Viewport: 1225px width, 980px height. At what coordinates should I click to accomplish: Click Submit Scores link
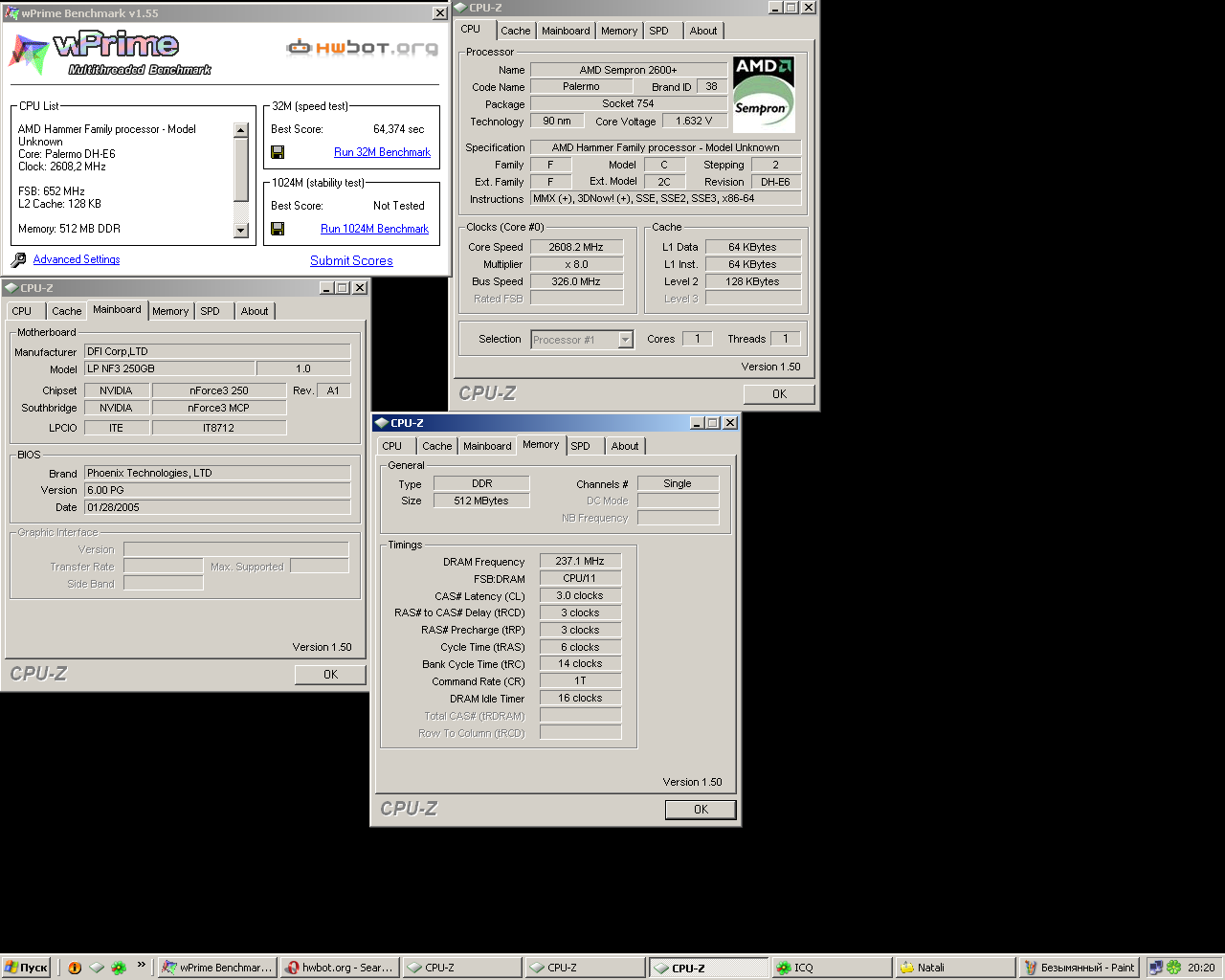pos(351,260)
